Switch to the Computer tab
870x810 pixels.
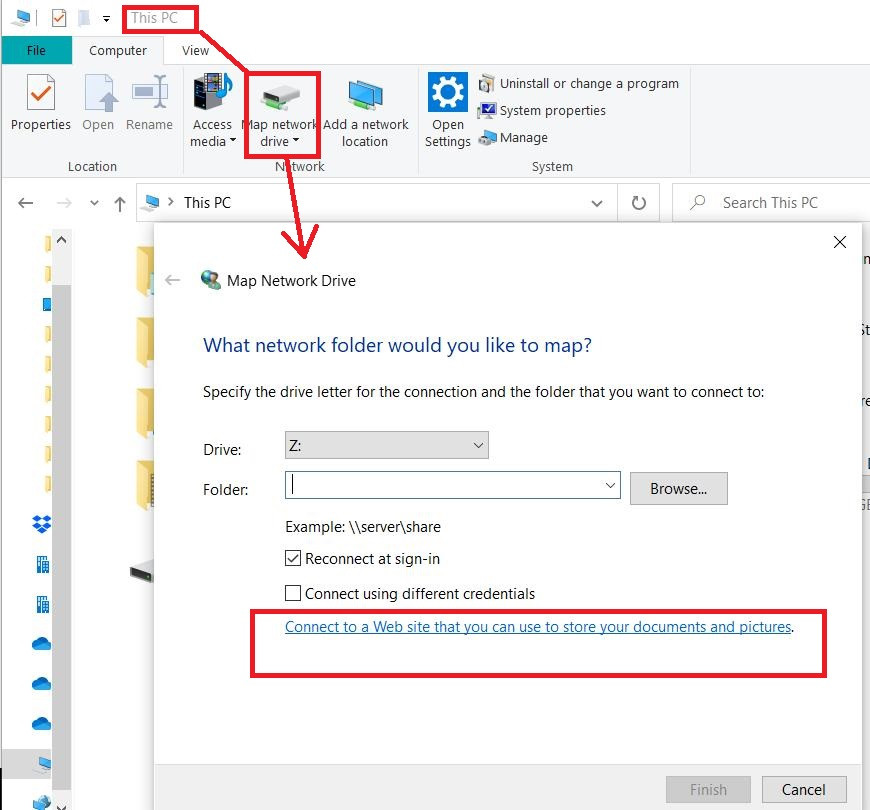[x=118, y=50]
